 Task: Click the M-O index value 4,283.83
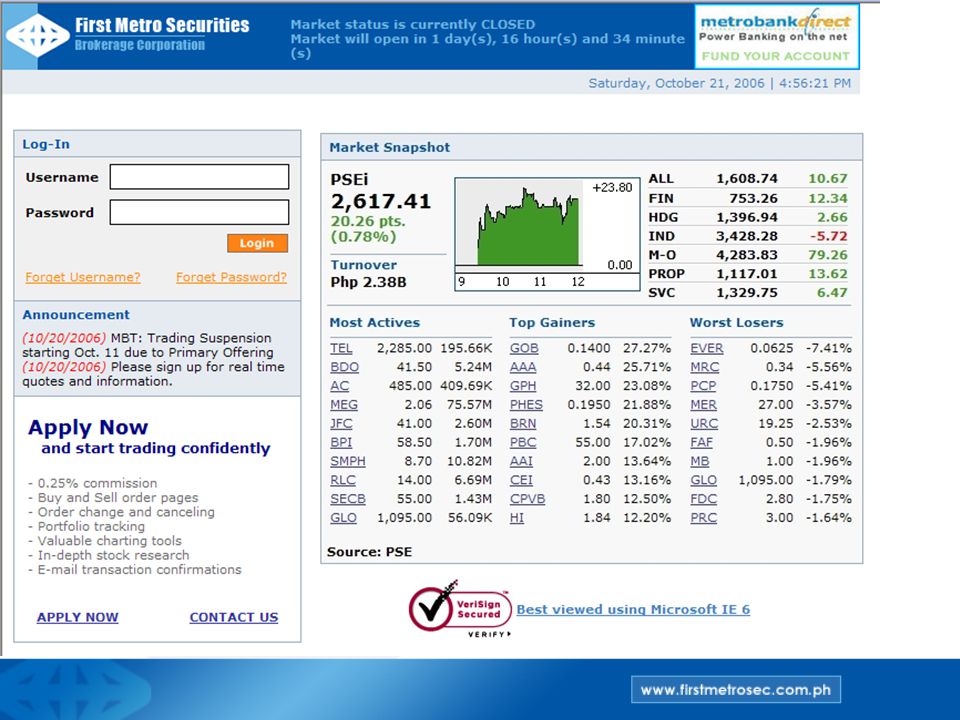point(747,255)
